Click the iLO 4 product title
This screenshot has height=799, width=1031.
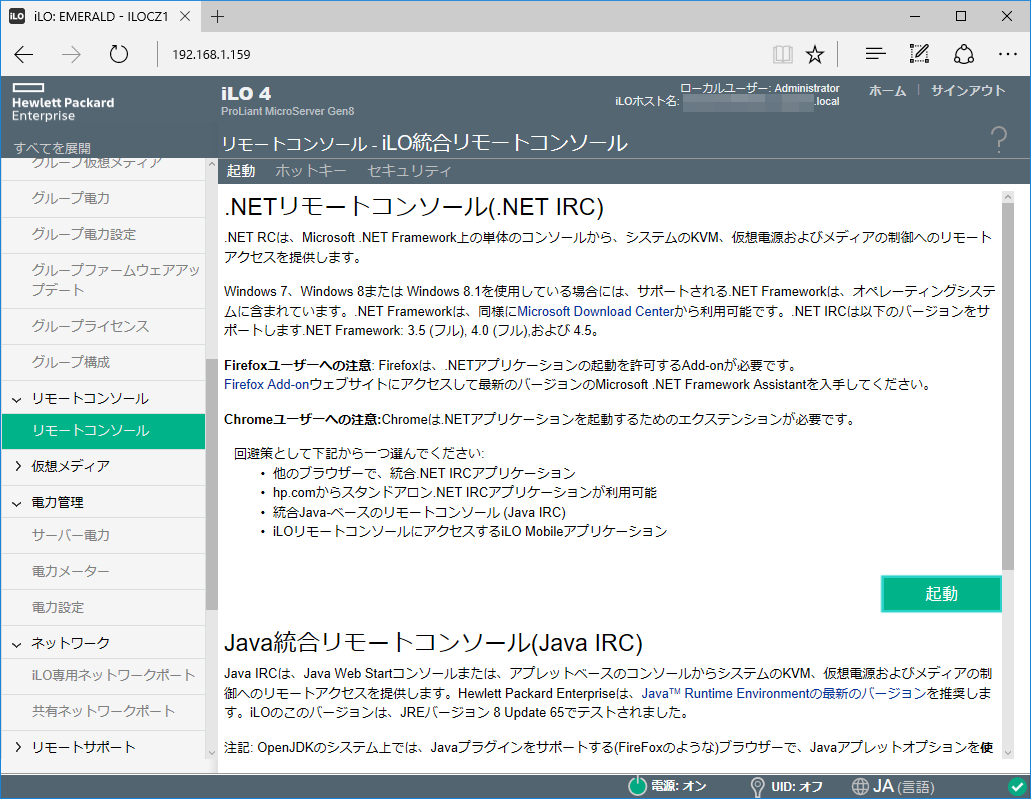[246, 93]
